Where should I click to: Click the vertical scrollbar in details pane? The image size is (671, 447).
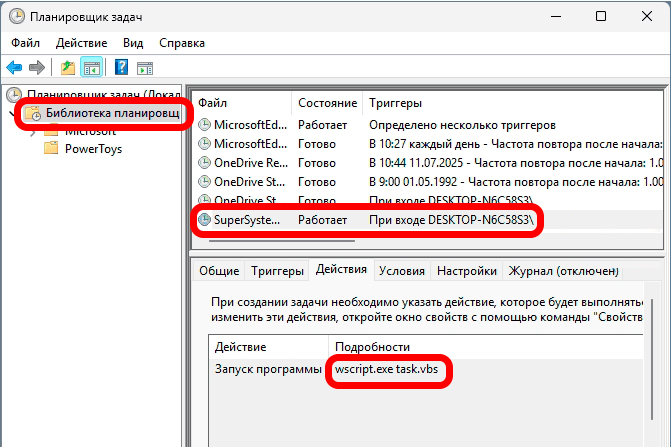(652, 359)
